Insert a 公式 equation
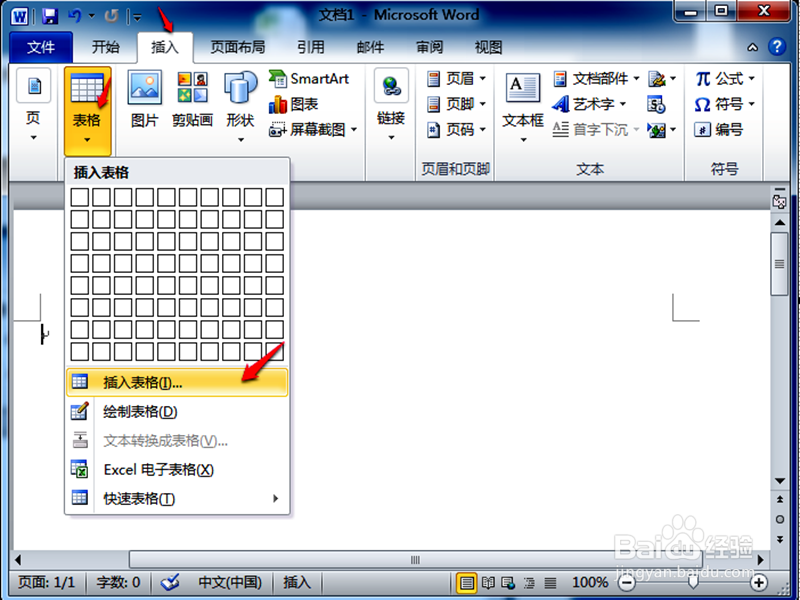Viewport: 800px width, 600px height. [x=724, y=79]
